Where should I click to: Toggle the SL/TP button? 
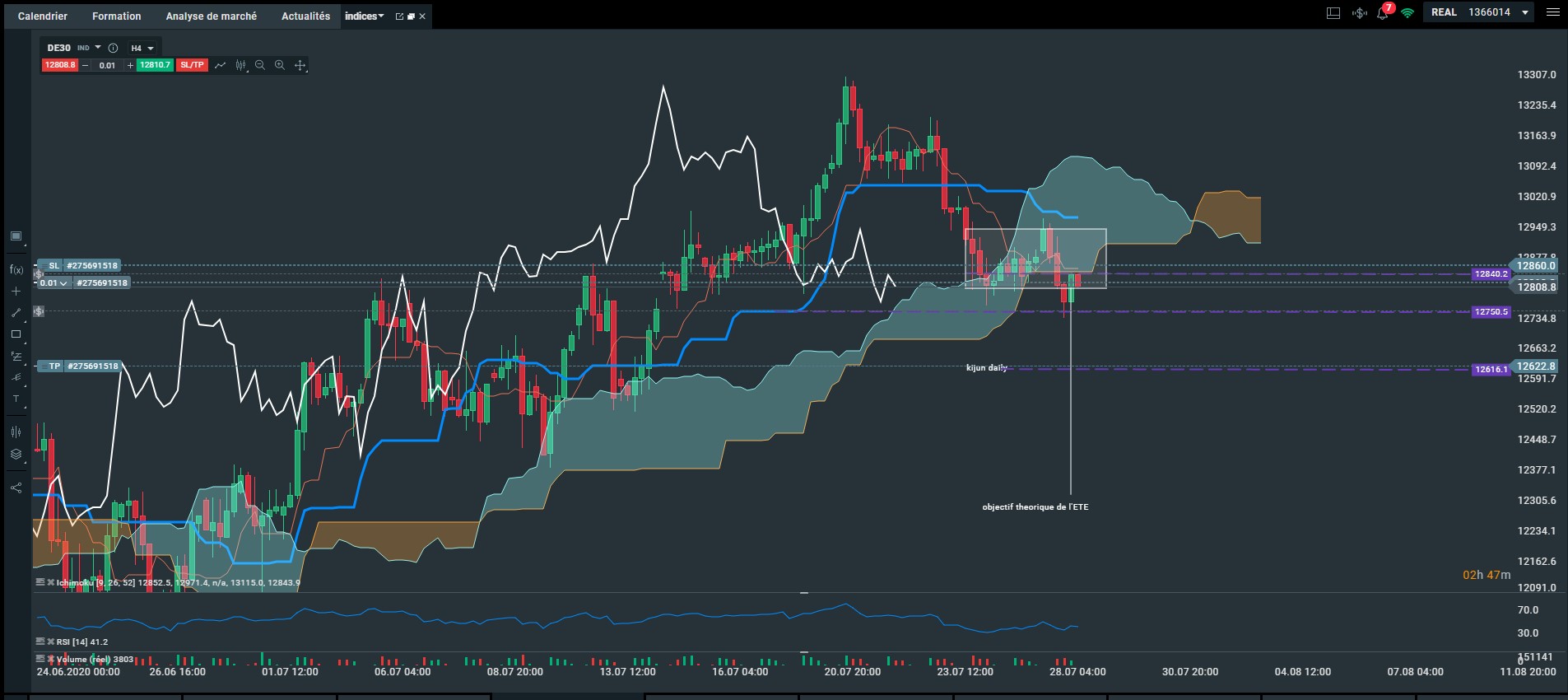coord(192,65)
